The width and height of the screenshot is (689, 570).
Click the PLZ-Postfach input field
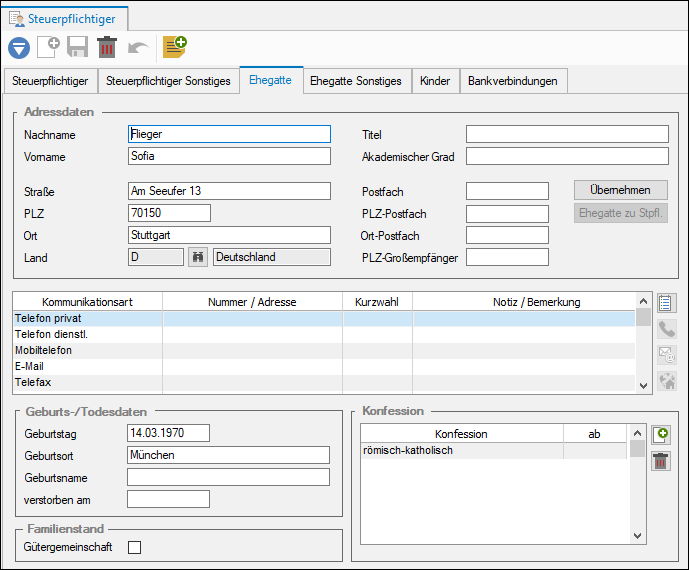coord(507,214)
